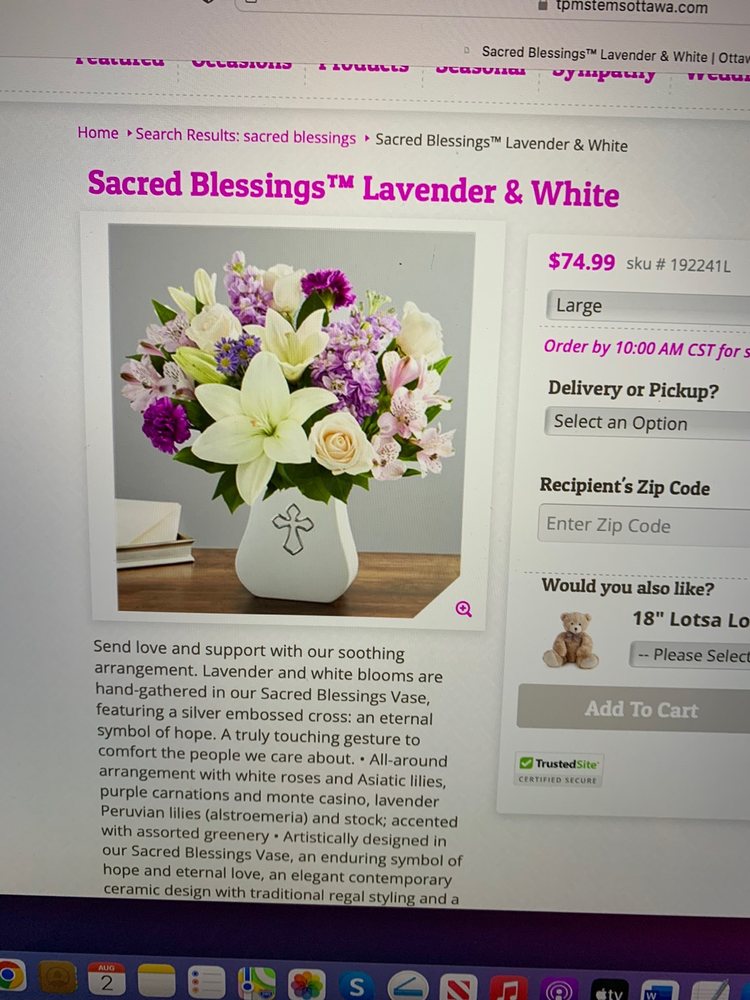Open the Large size dropdown
This screenshot has height=1000, width=750.
pyautogui.click(x=648, y=307)
